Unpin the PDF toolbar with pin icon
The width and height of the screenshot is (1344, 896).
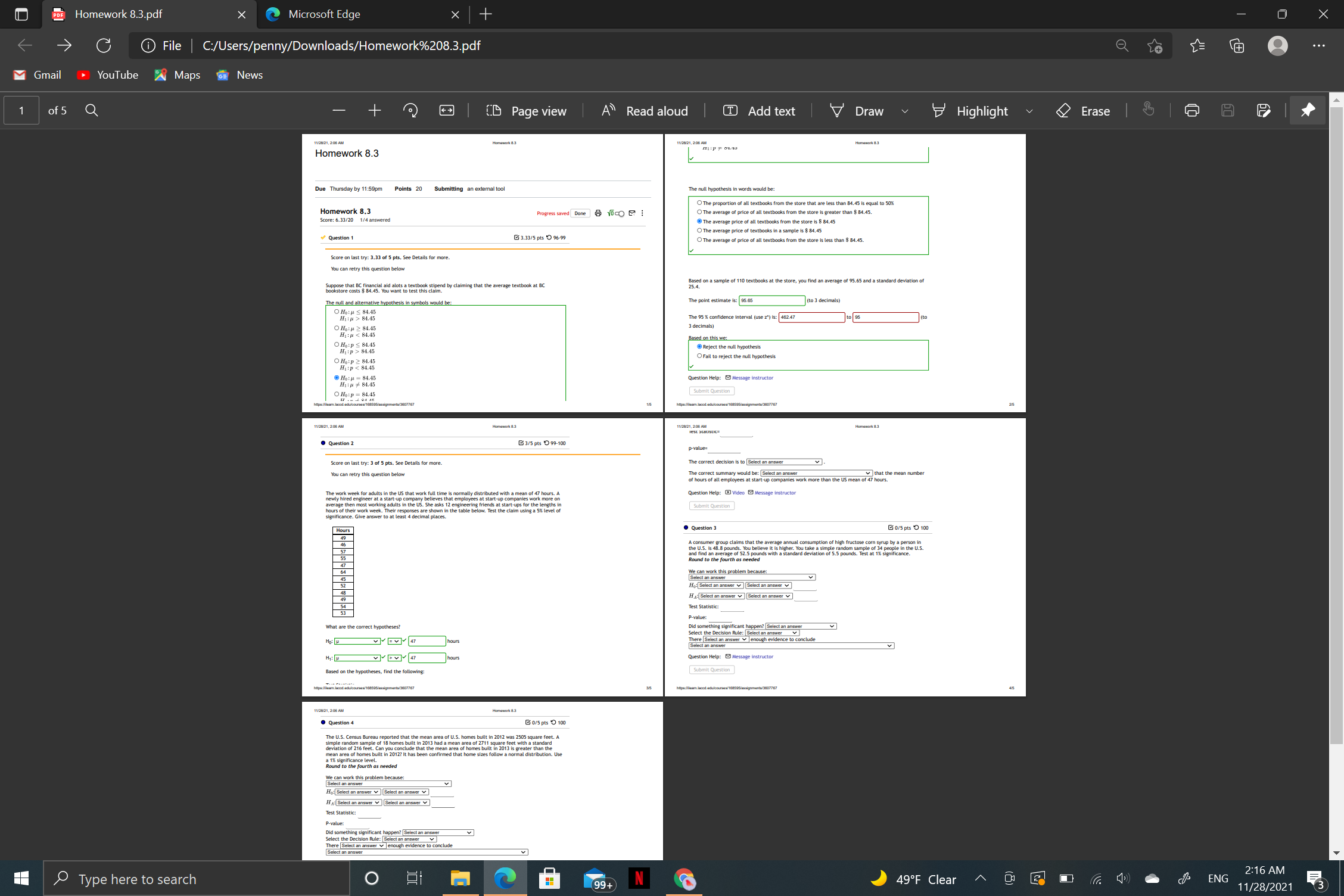click(x=1308, y=111)
